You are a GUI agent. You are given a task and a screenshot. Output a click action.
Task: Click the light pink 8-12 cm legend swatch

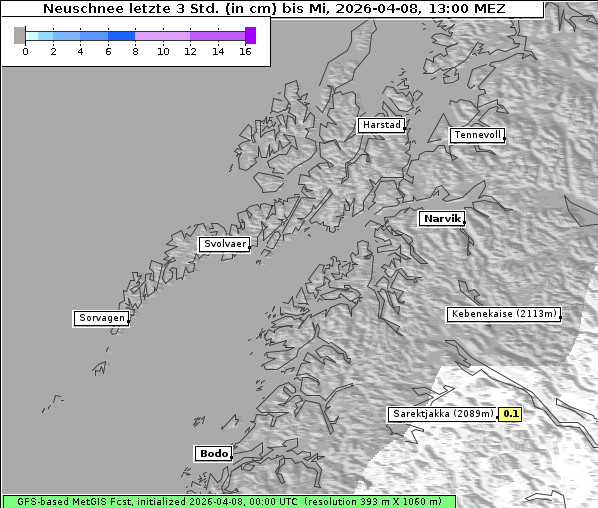[x=162, y=36]
